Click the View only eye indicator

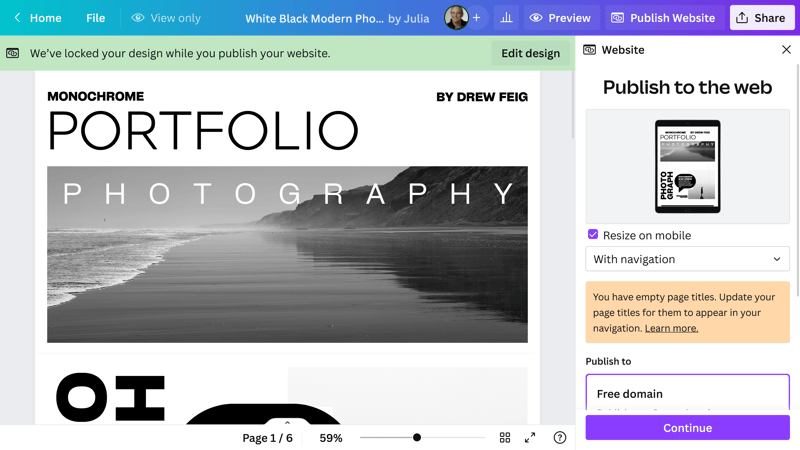point(166,18)
